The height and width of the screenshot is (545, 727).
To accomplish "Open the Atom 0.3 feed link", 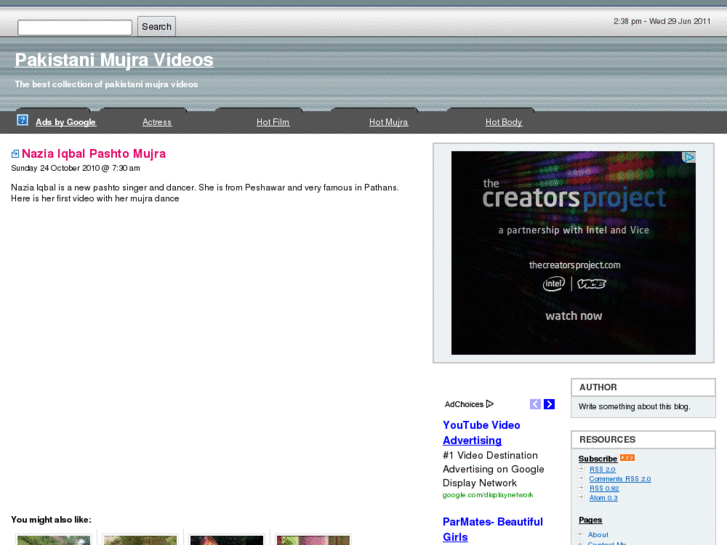I will tap(603, 498).
